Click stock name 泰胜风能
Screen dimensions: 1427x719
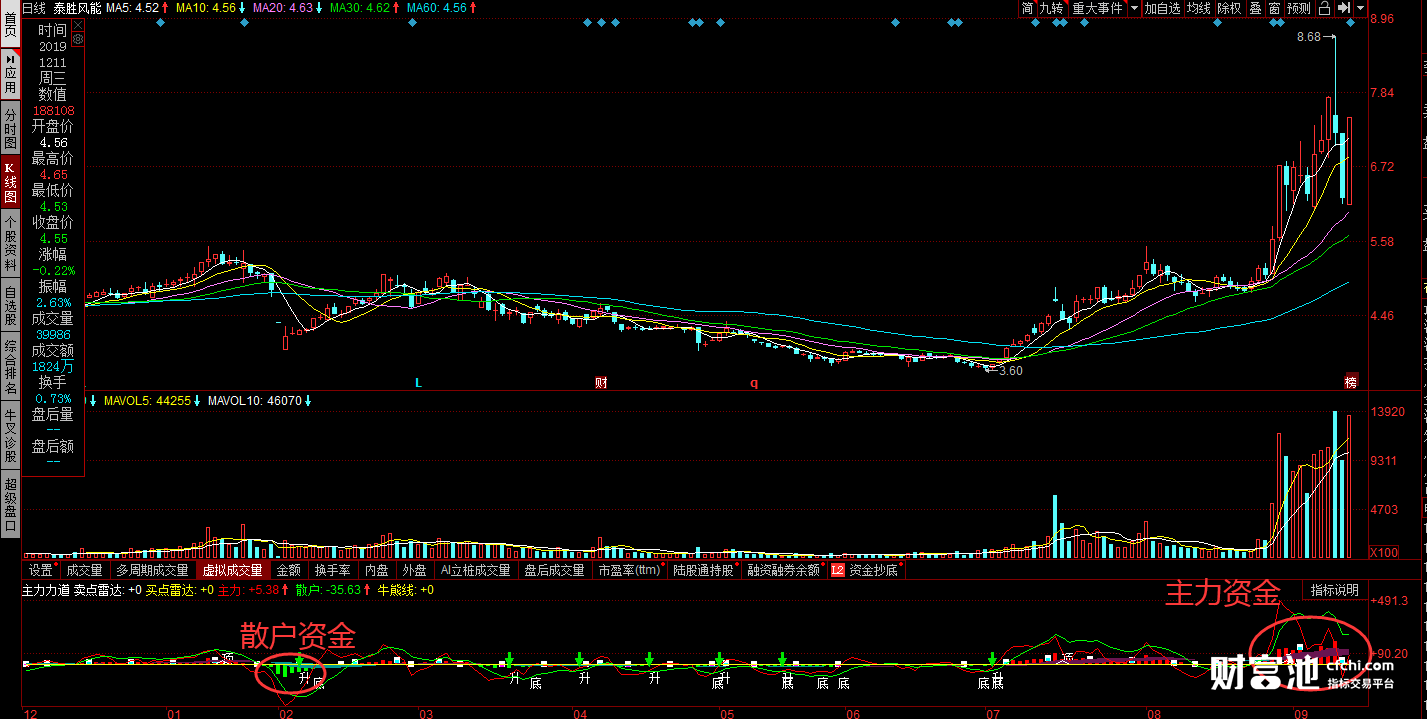point(76,8)
